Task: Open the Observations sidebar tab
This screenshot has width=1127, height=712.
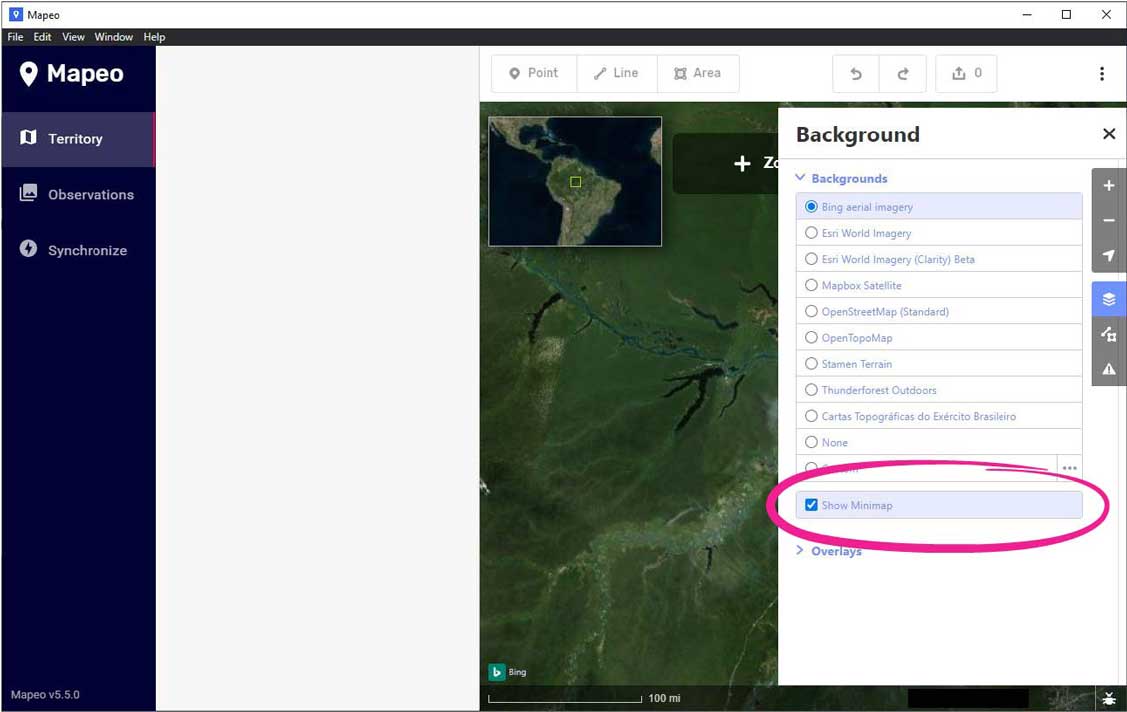Action: [78, 194]
